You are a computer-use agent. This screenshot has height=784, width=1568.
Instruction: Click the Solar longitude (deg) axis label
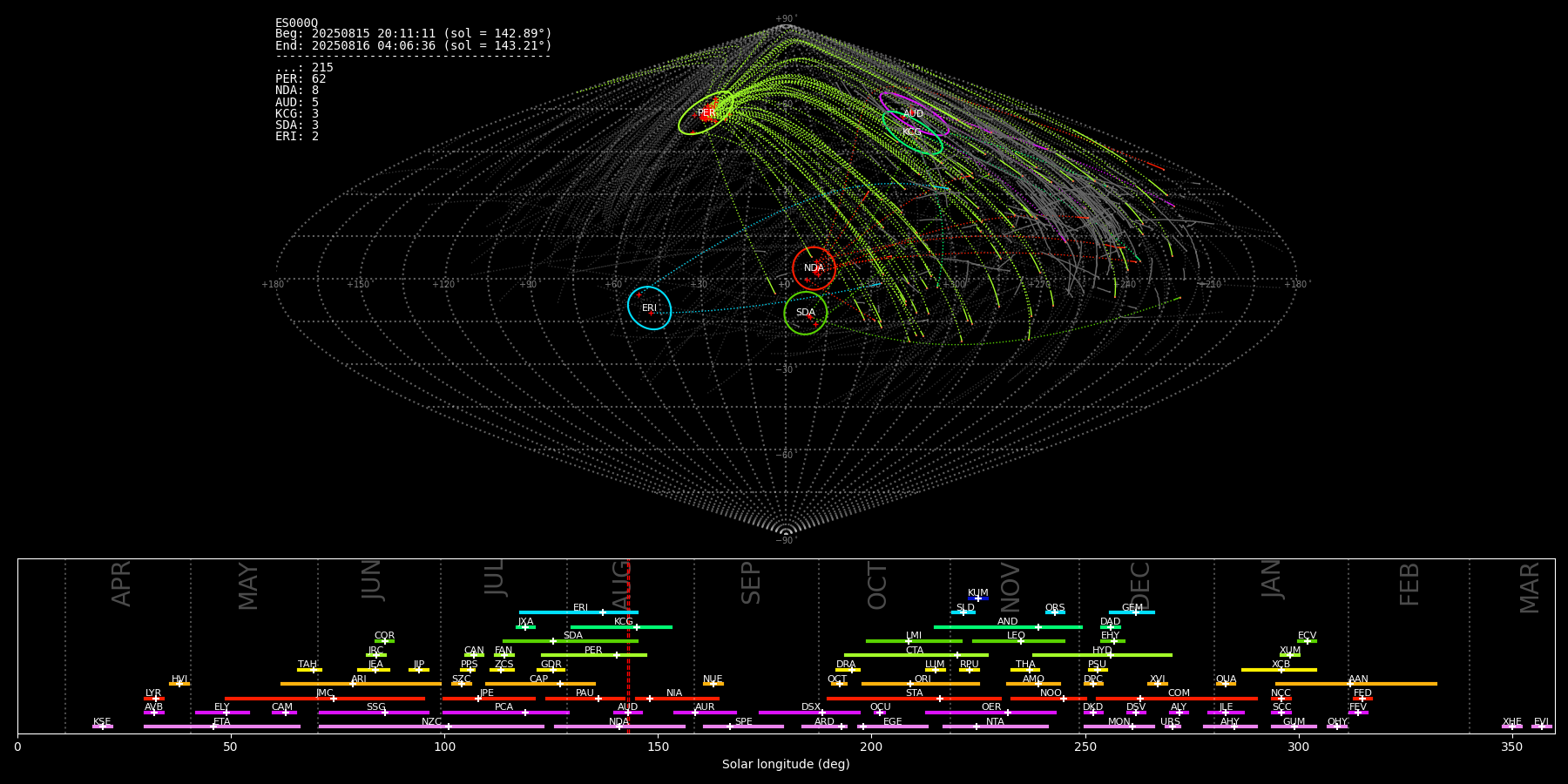pyautogui.click(x=786, y=764)
